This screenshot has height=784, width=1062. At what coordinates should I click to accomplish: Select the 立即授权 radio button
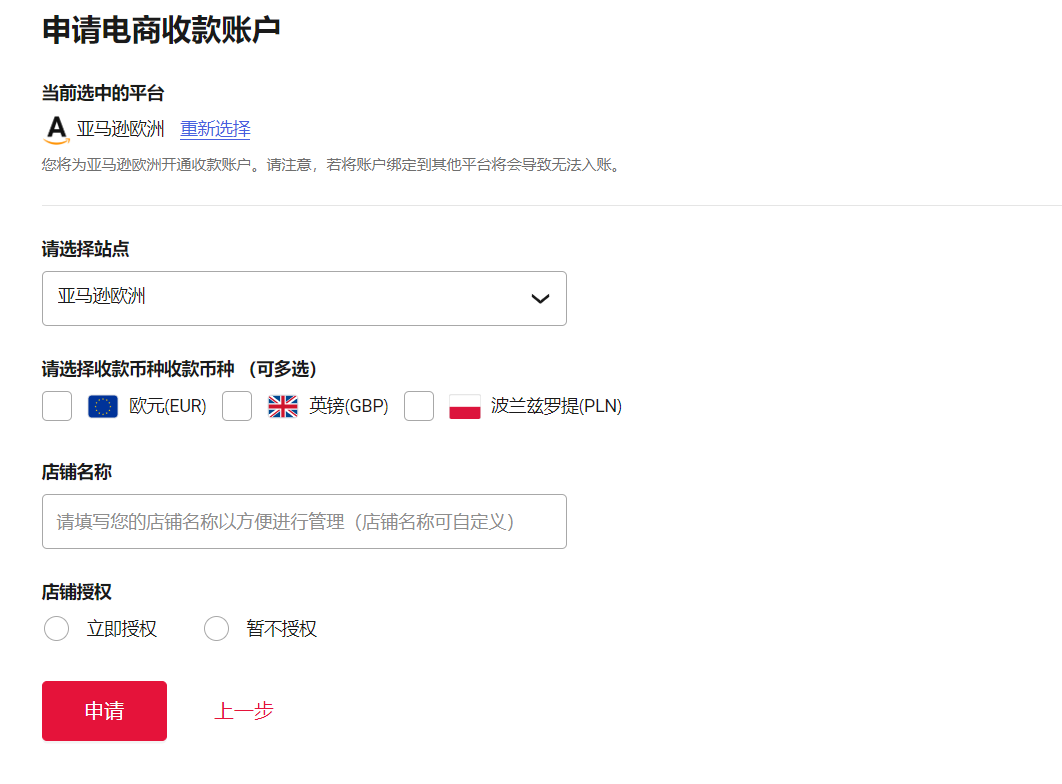(x=56, y=628)
